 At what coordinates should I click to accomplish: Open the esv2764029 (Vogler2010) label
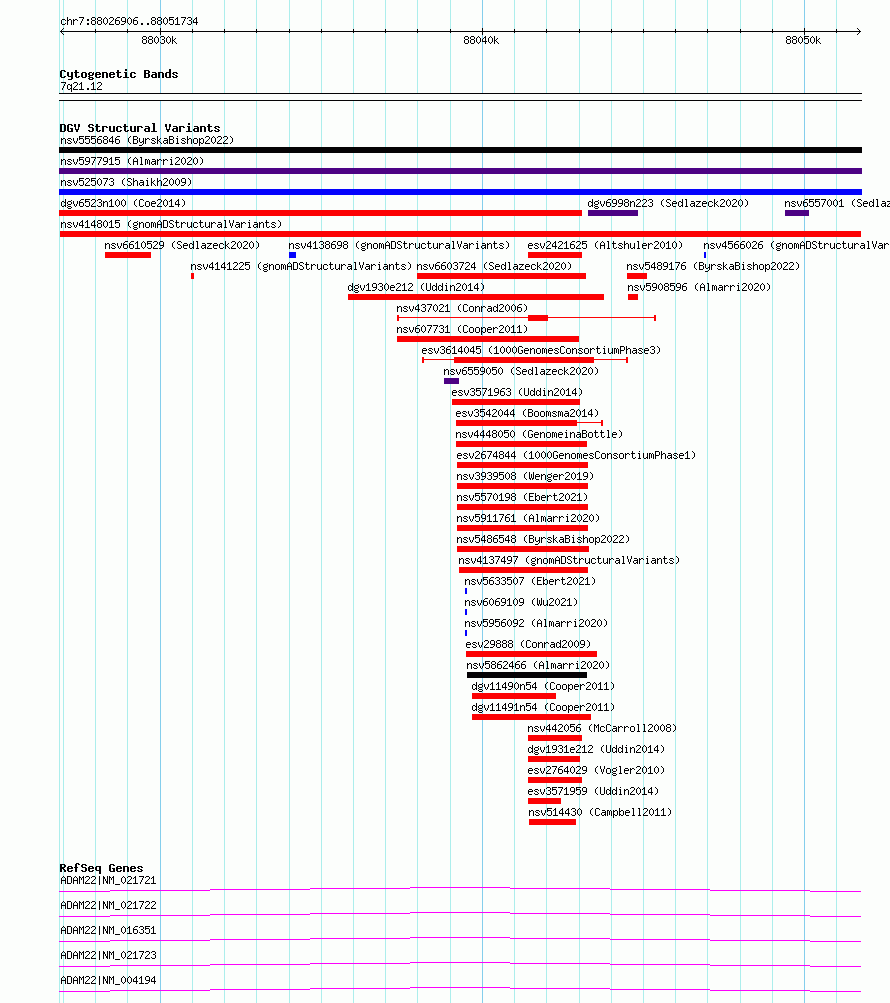point(596,771)
